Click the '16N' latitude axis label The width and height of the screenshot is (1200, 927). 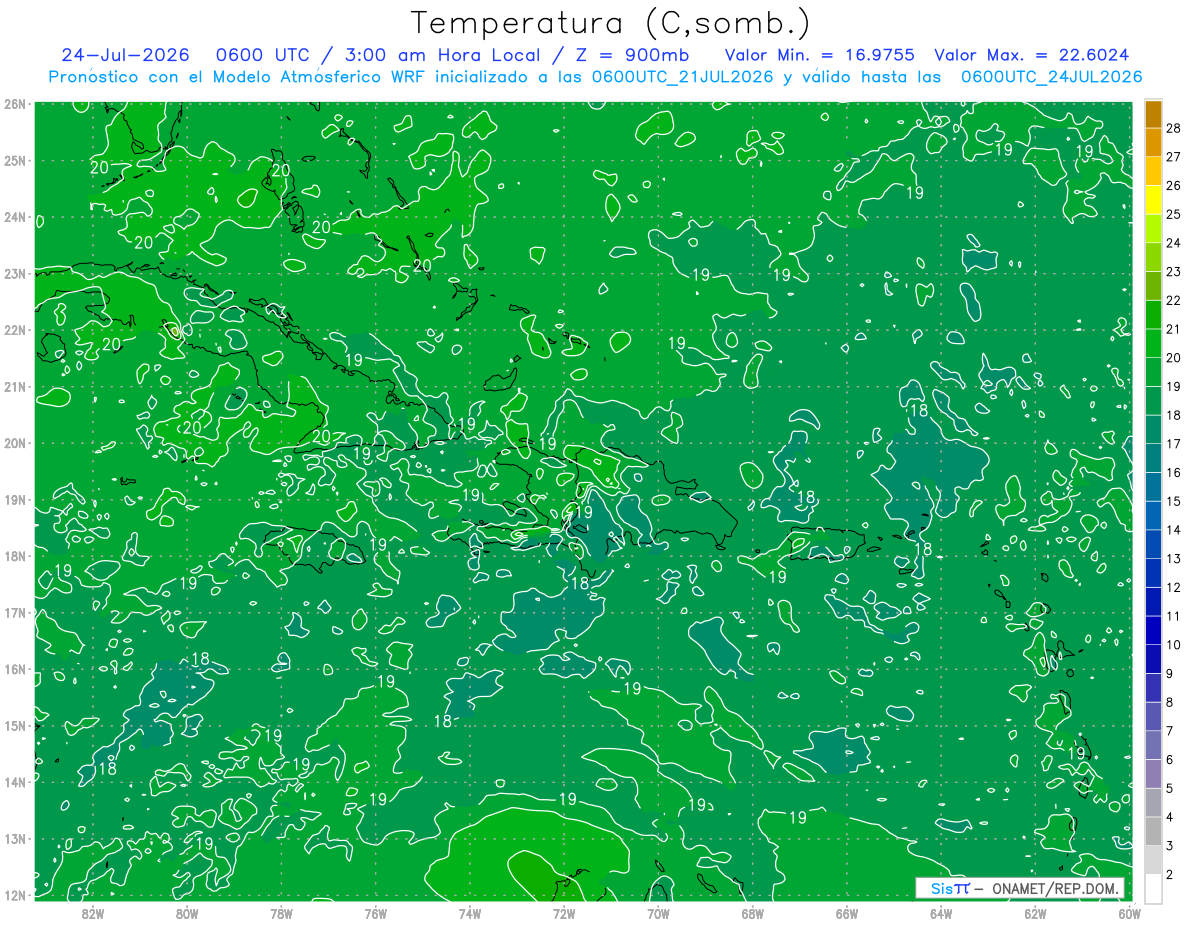click(x=14, y=669)
